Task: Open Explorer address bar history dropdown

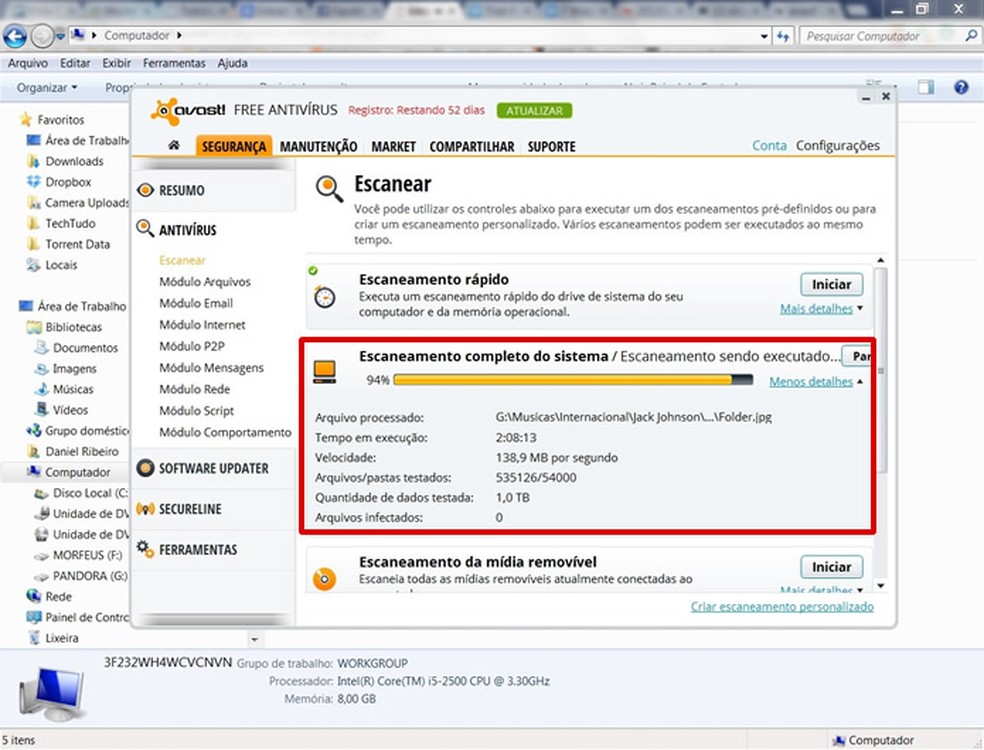Action: click(x=764, y=36)
